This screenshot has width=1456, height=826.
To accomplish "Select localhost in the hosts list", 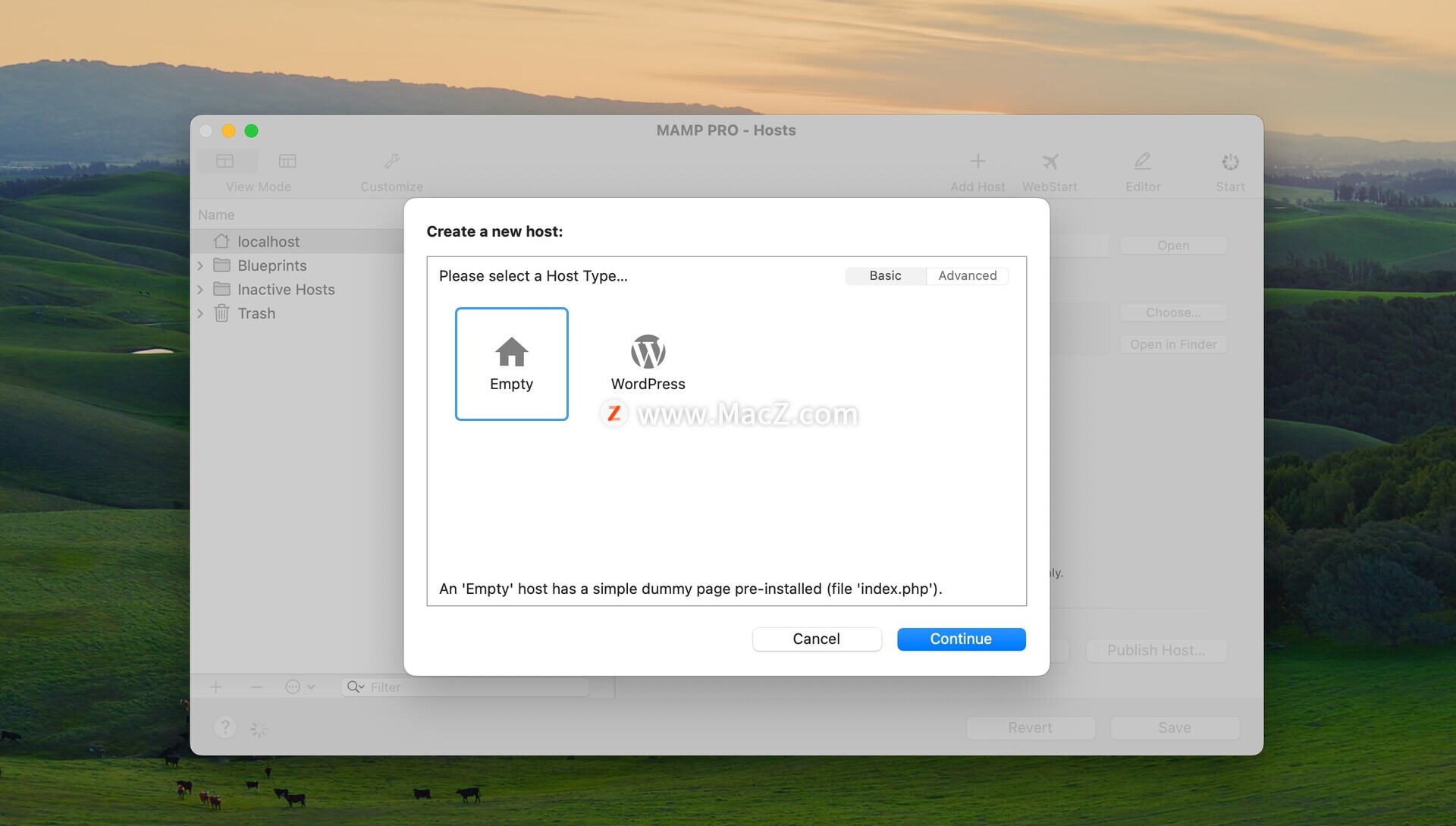I will click(x=298, y=241).
